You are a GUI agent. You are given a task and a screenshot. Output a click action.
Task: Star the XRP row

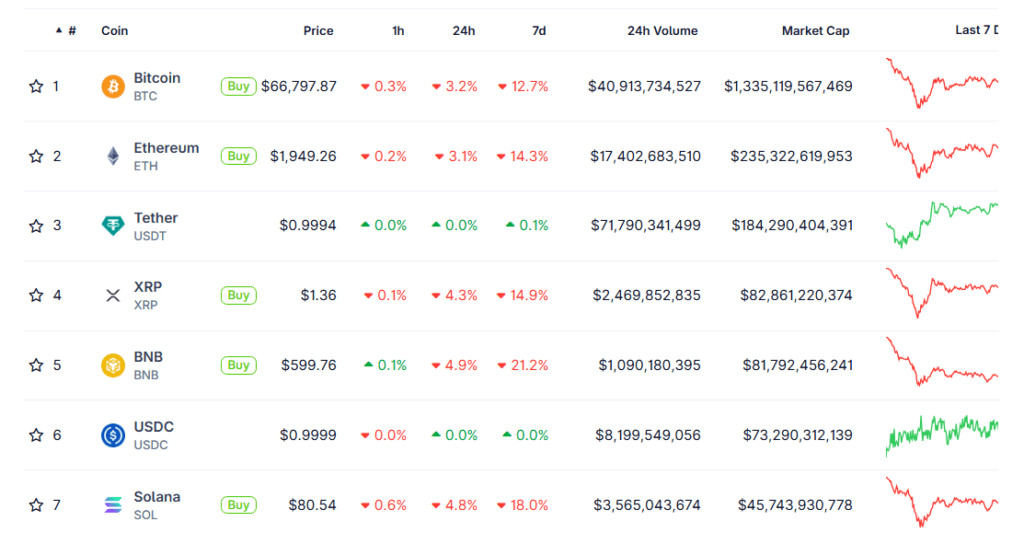36,295
